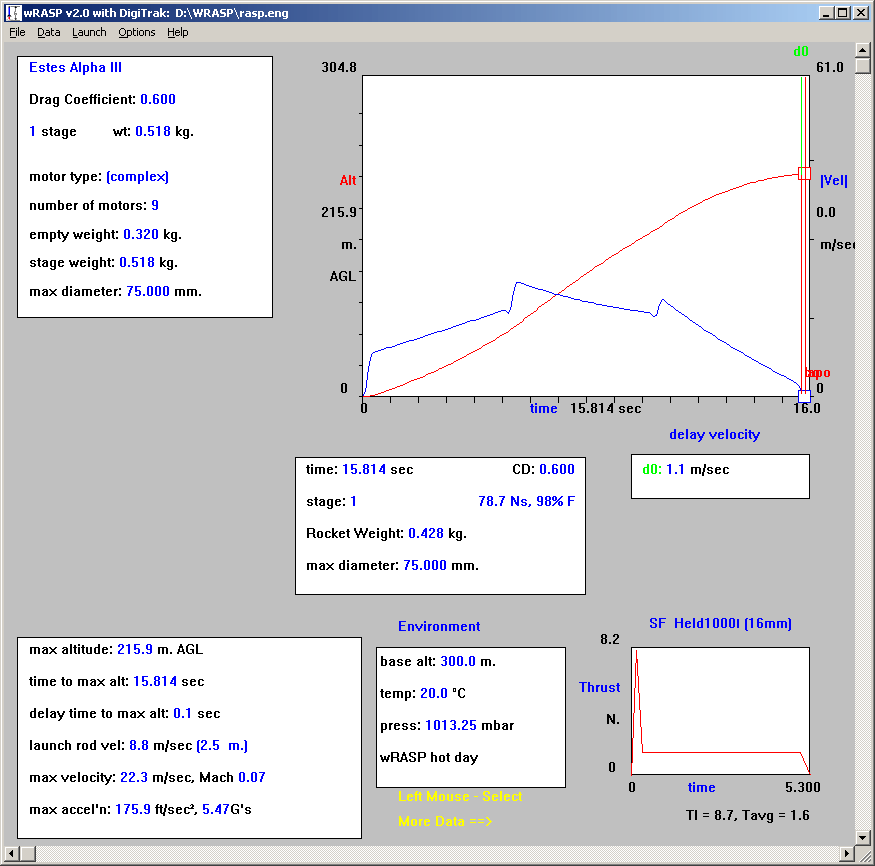Click the horizontal scrollbar left arrow
This screenshot has width=875, height=866.
(12, 853)
